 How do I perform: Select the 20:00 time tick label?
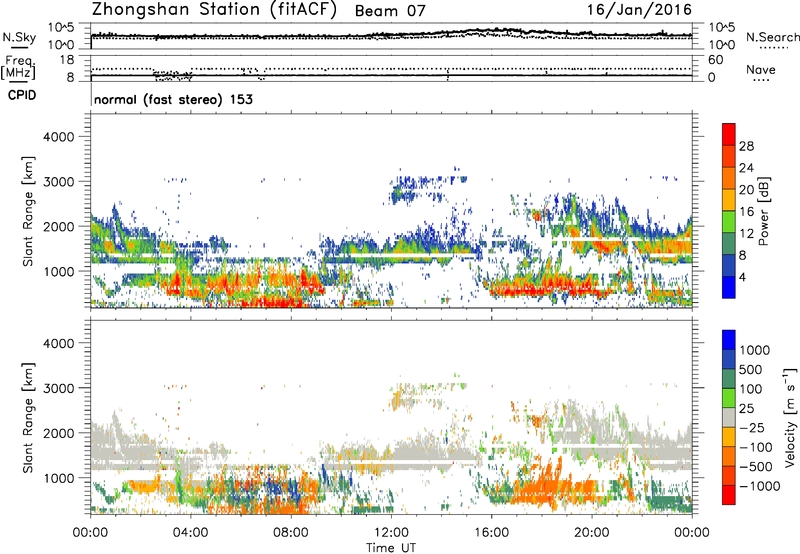(x=592, y=533)
